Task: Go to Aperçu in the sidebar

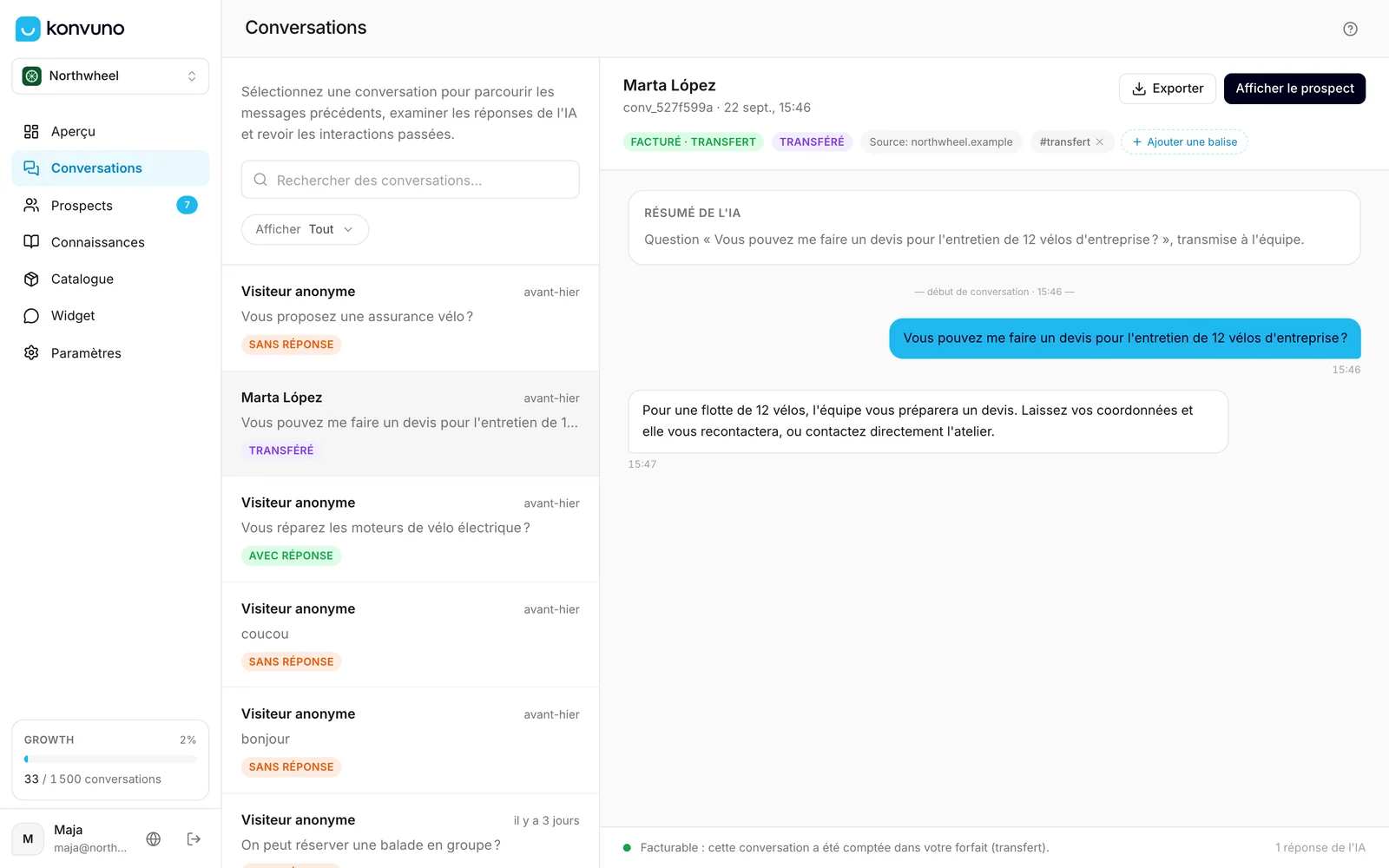Action: point(110,131)
